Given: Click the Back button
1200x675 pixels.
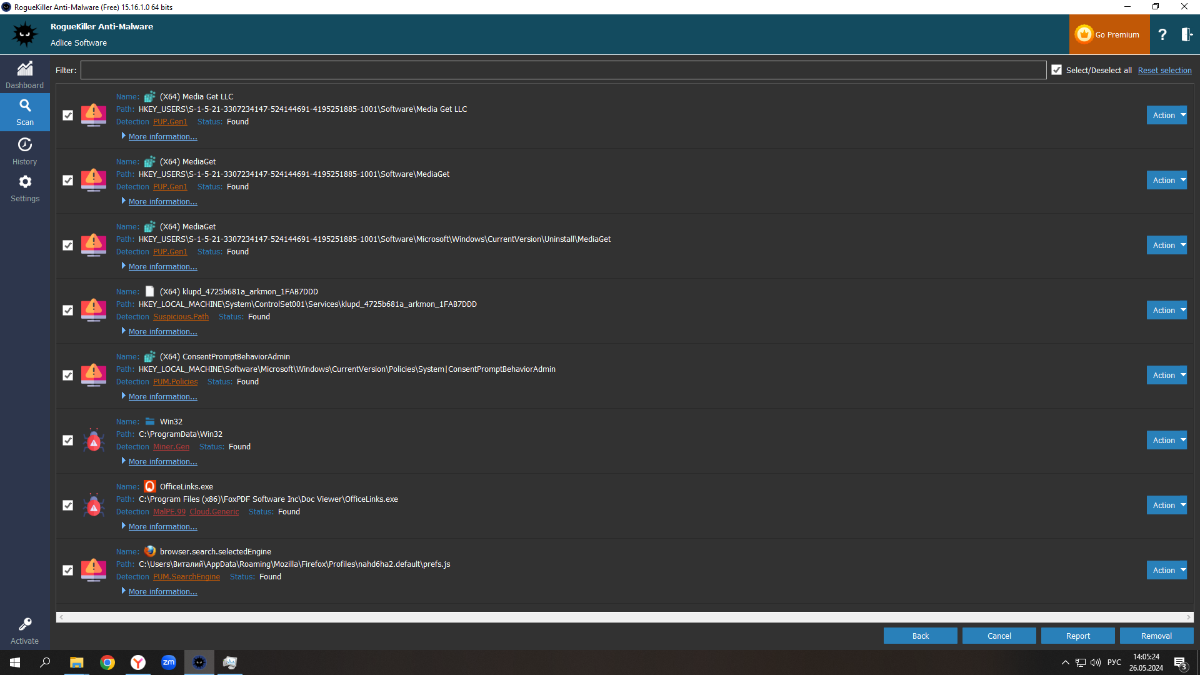Looking at the screenshot, I should pos(921,636).
